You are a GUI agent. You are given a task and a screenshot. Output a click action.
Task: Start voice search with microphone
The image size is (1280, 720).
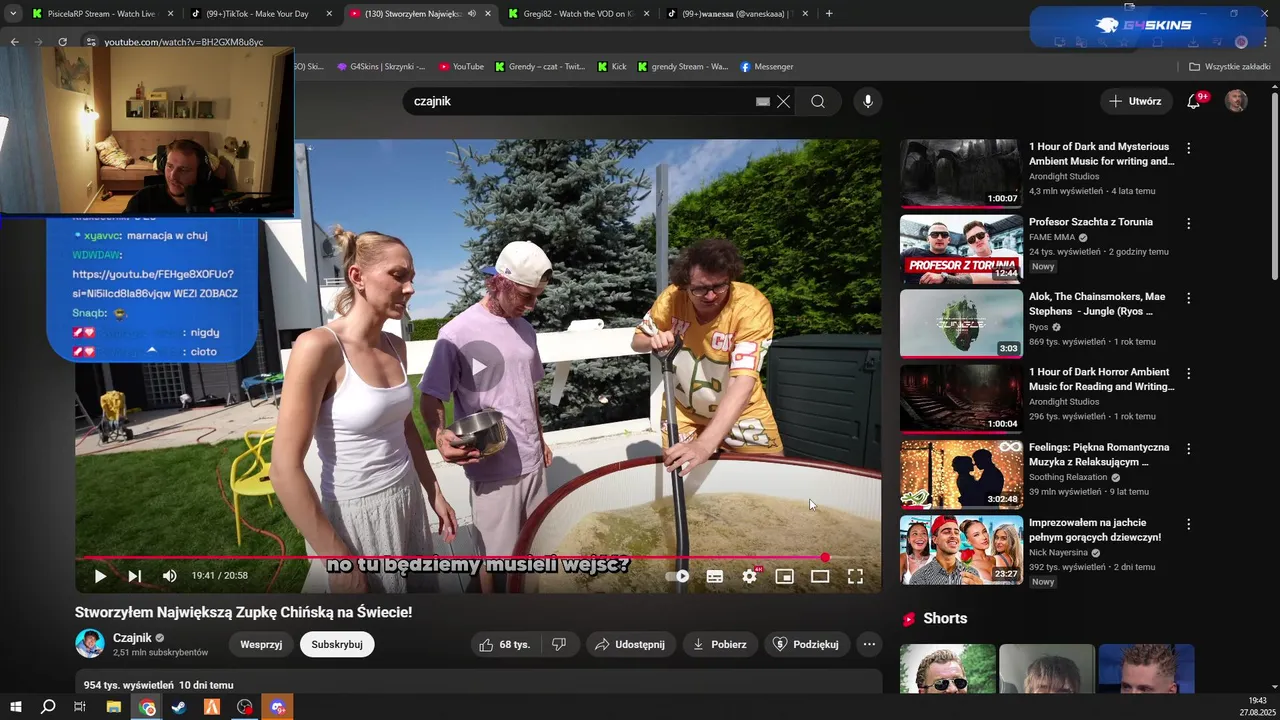pyautogui.click(x=868, y=101)
